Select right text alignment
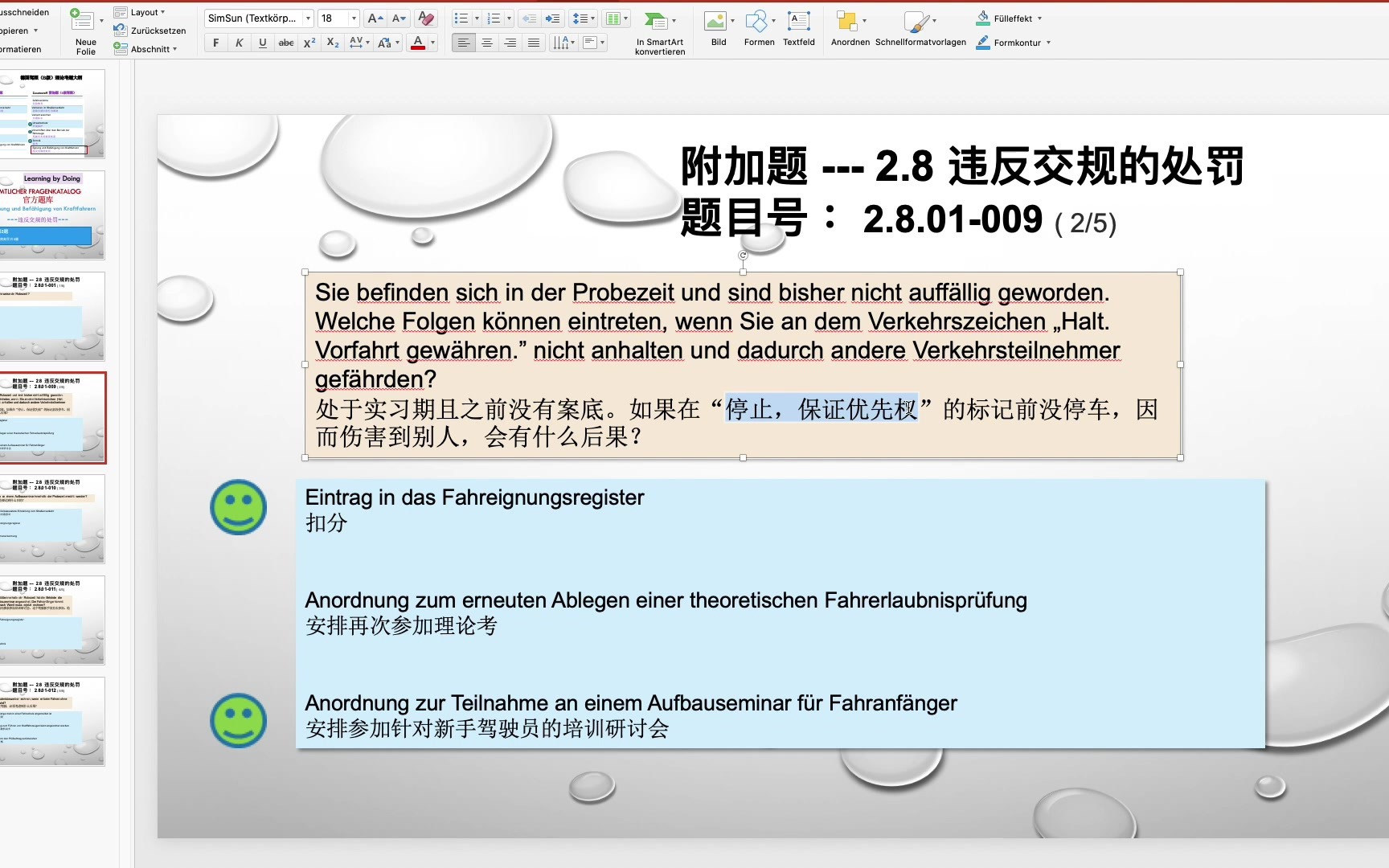This screenshot has height=868, width=1389. coord(510,43)
